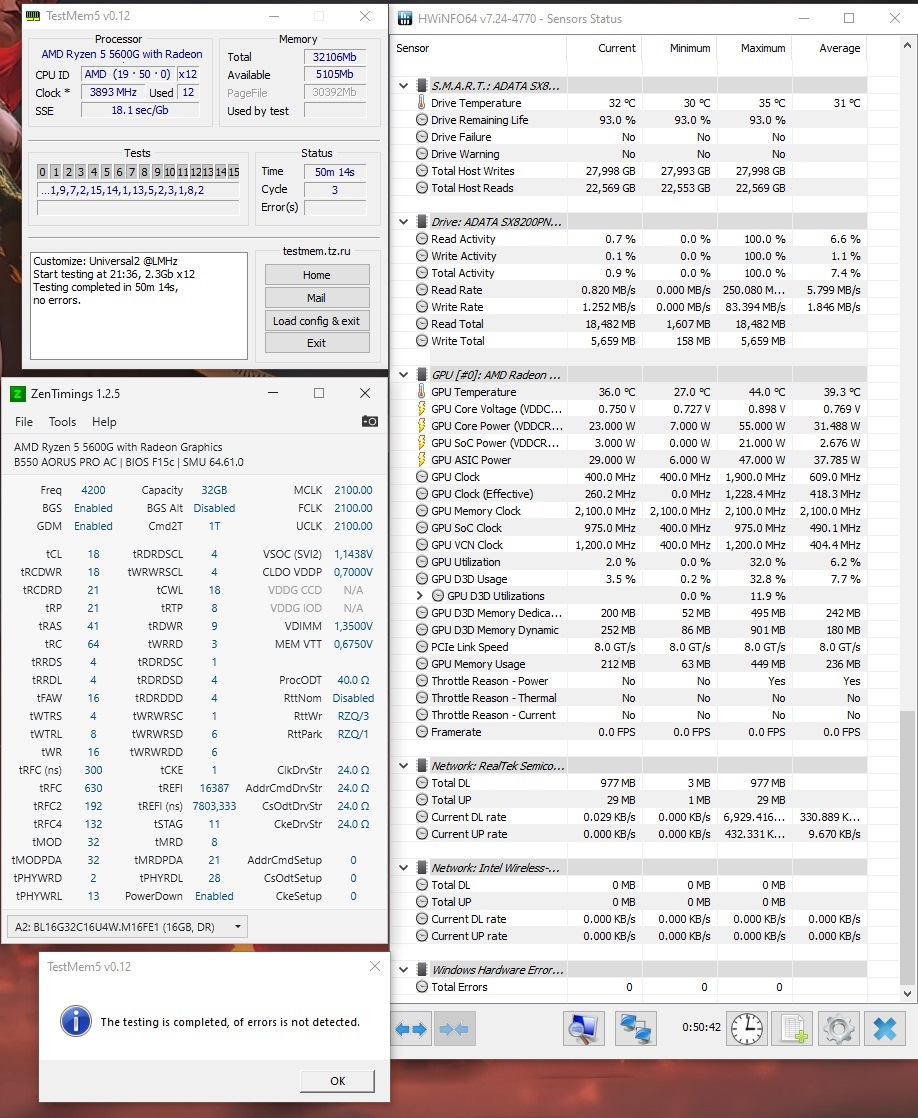
Task: Open HWiNFO settings gear icon
Action: tap(838, 1029)
